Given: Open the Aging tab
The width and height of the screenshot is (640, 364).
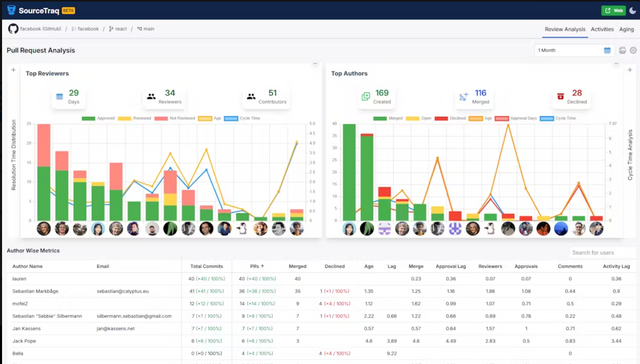Looking at the screenshot, I should click(627, 29).
